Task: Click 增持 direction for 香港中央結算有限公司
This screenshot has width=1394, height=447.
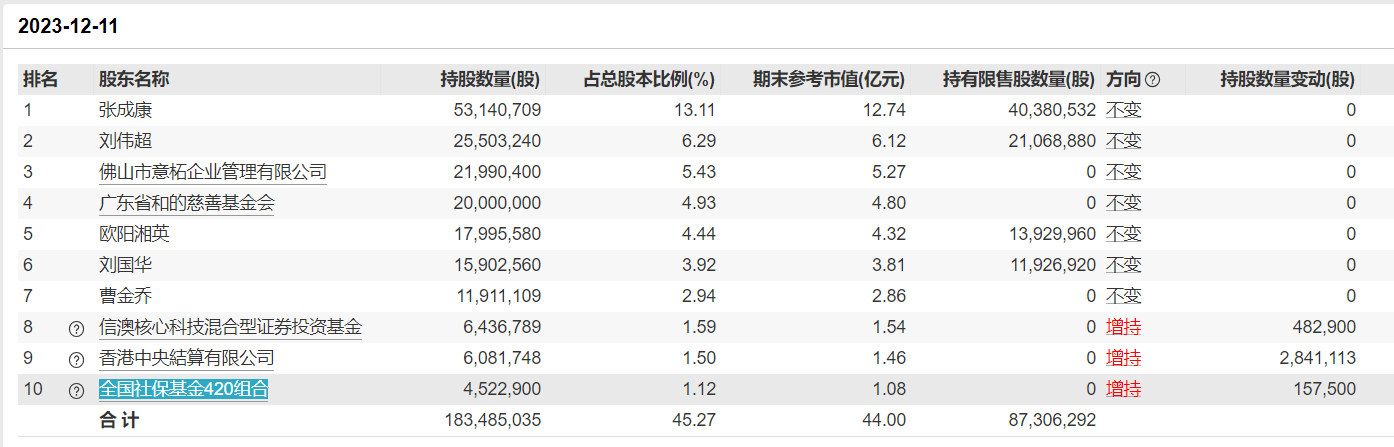Action: (1123, 358)
